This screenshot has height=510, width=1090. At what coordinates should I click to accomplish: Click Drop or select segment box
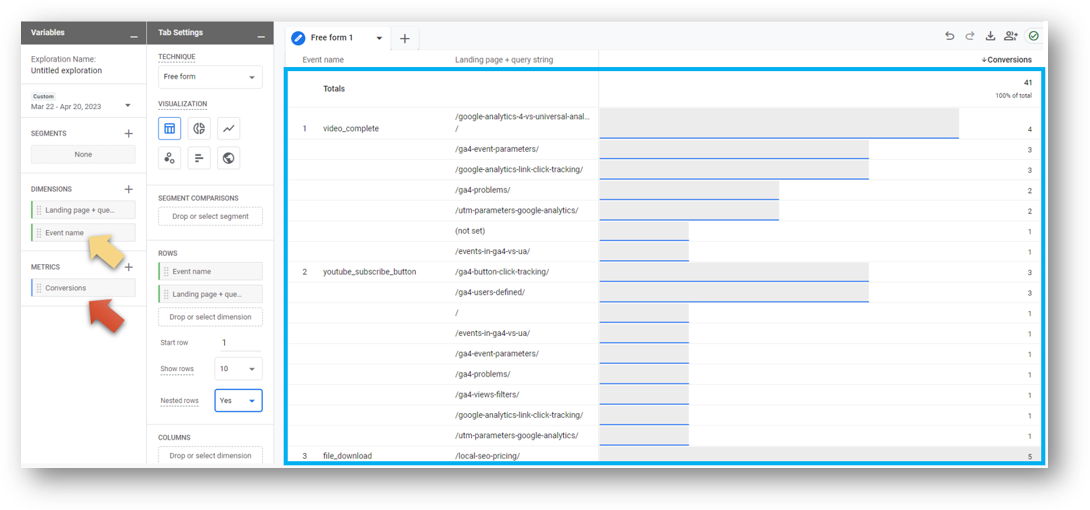click(211, 217)
